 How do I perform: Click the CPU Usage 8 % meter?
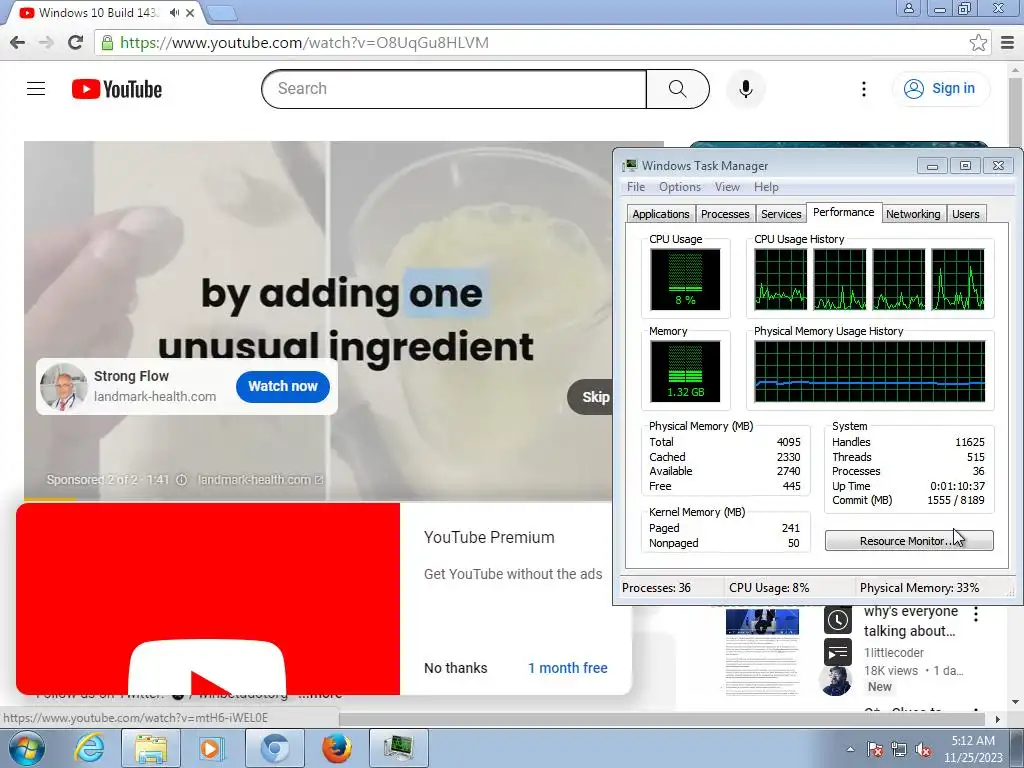(x=685, y=280)
